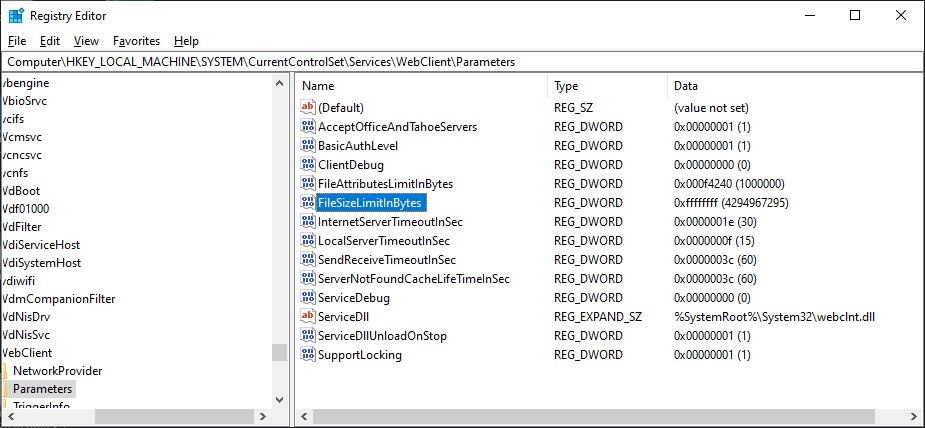Open the Favorites menu

(x=136, y=41)
